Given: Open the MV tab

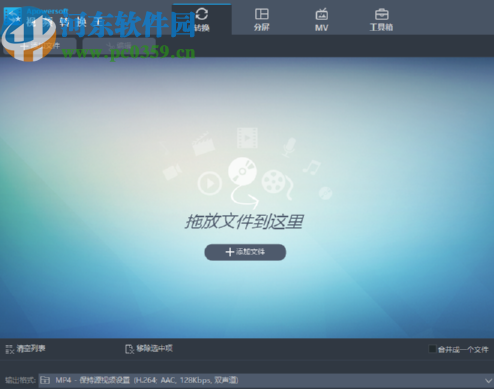Looking at the screenshot, I should point(321,19).
